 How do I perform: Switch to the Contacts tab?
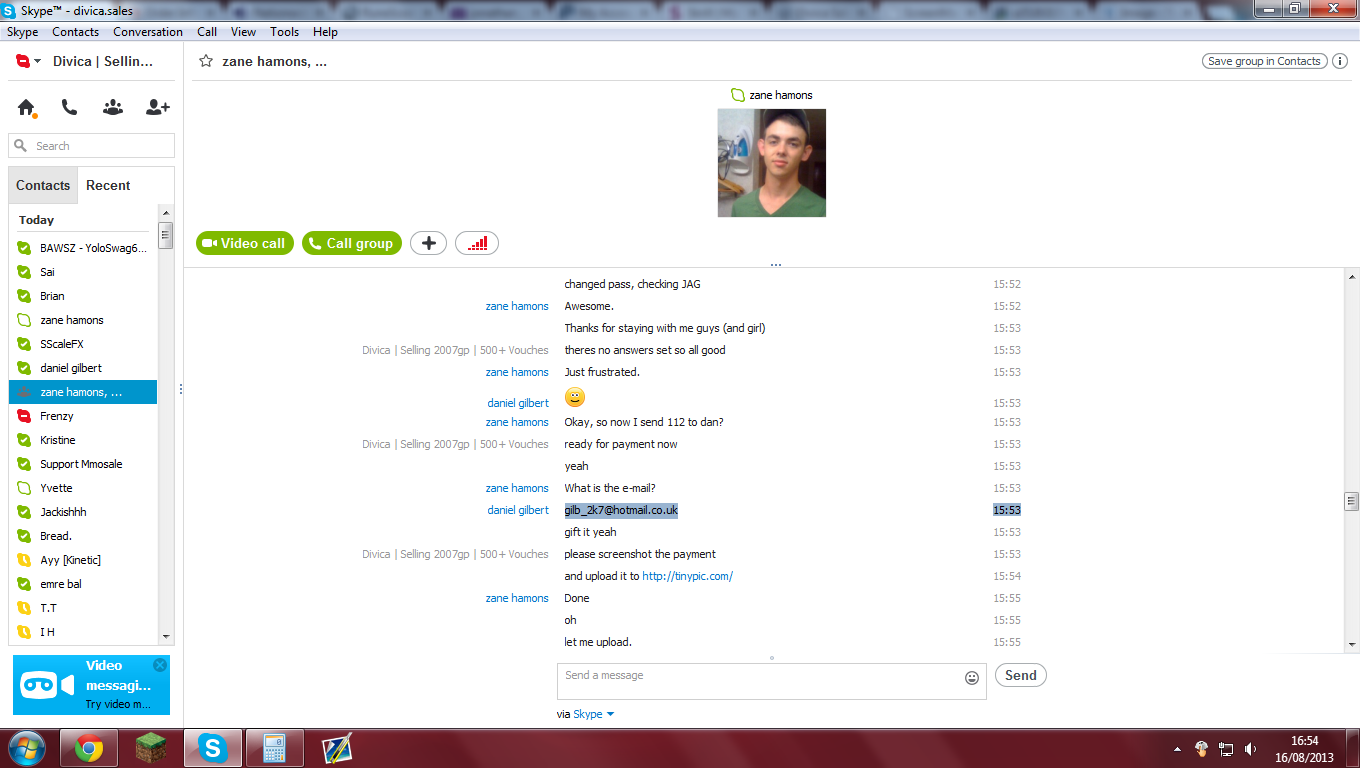43,185
